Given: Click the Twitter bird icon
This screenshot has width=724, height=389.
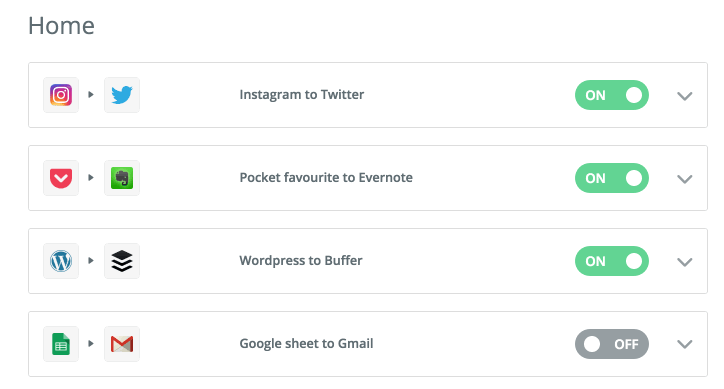Looking at the screenshot, I should (122, 95).
